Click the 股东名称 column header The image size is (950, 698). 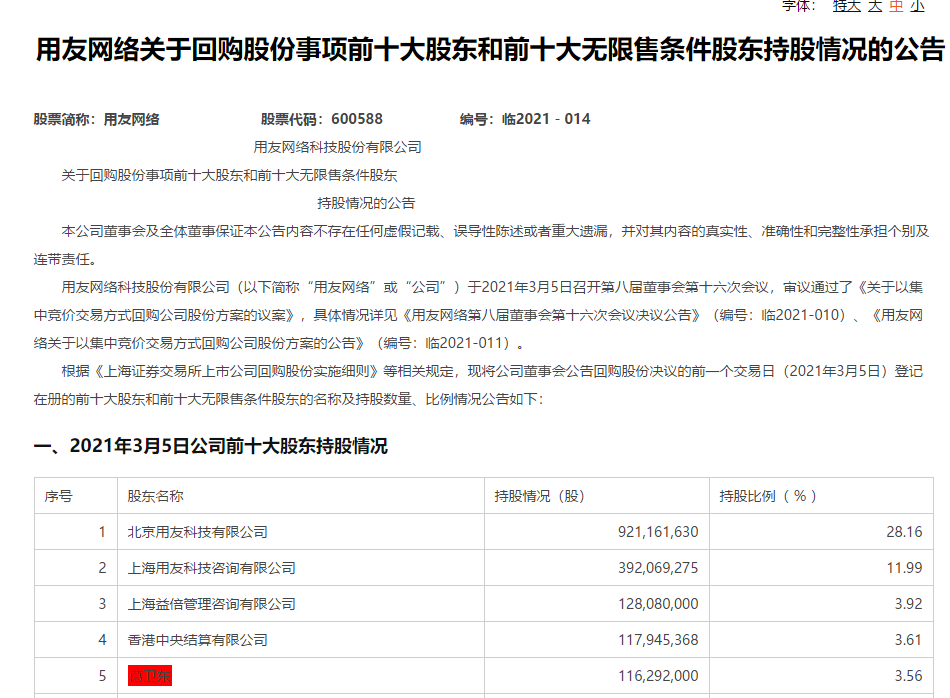[155, 496]
